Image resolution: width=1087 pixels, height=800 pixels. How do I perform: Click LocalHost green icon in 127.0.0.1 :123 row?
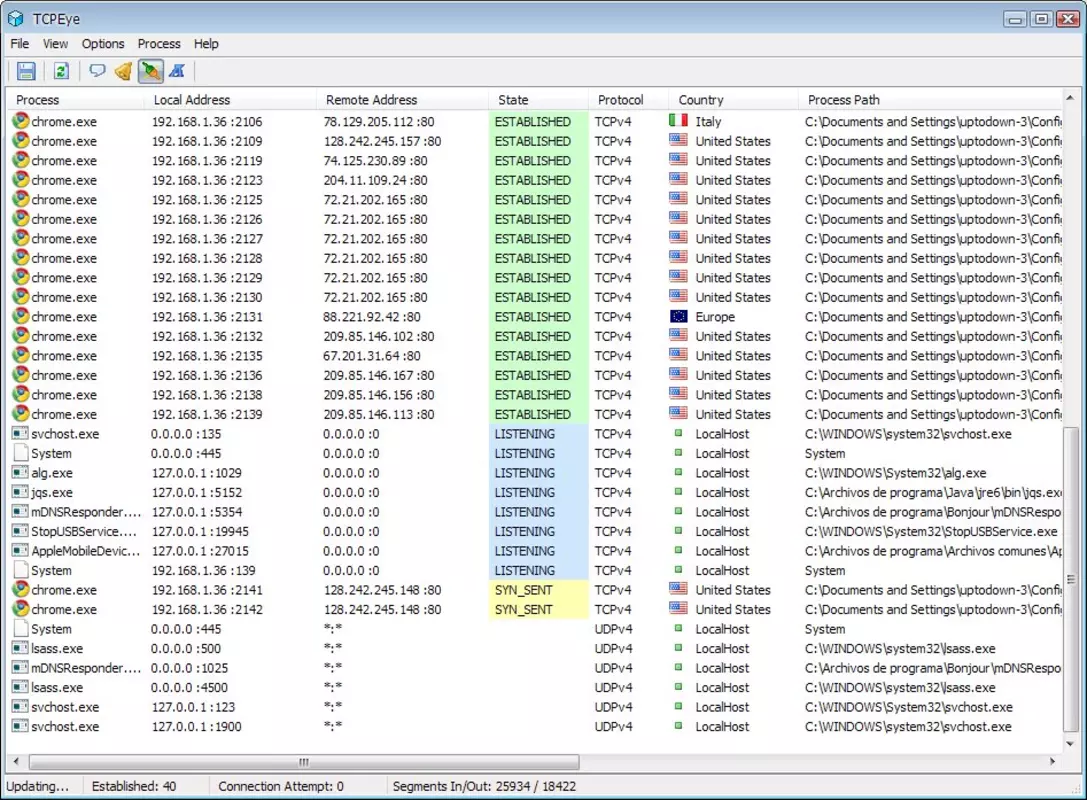(678, 706)
